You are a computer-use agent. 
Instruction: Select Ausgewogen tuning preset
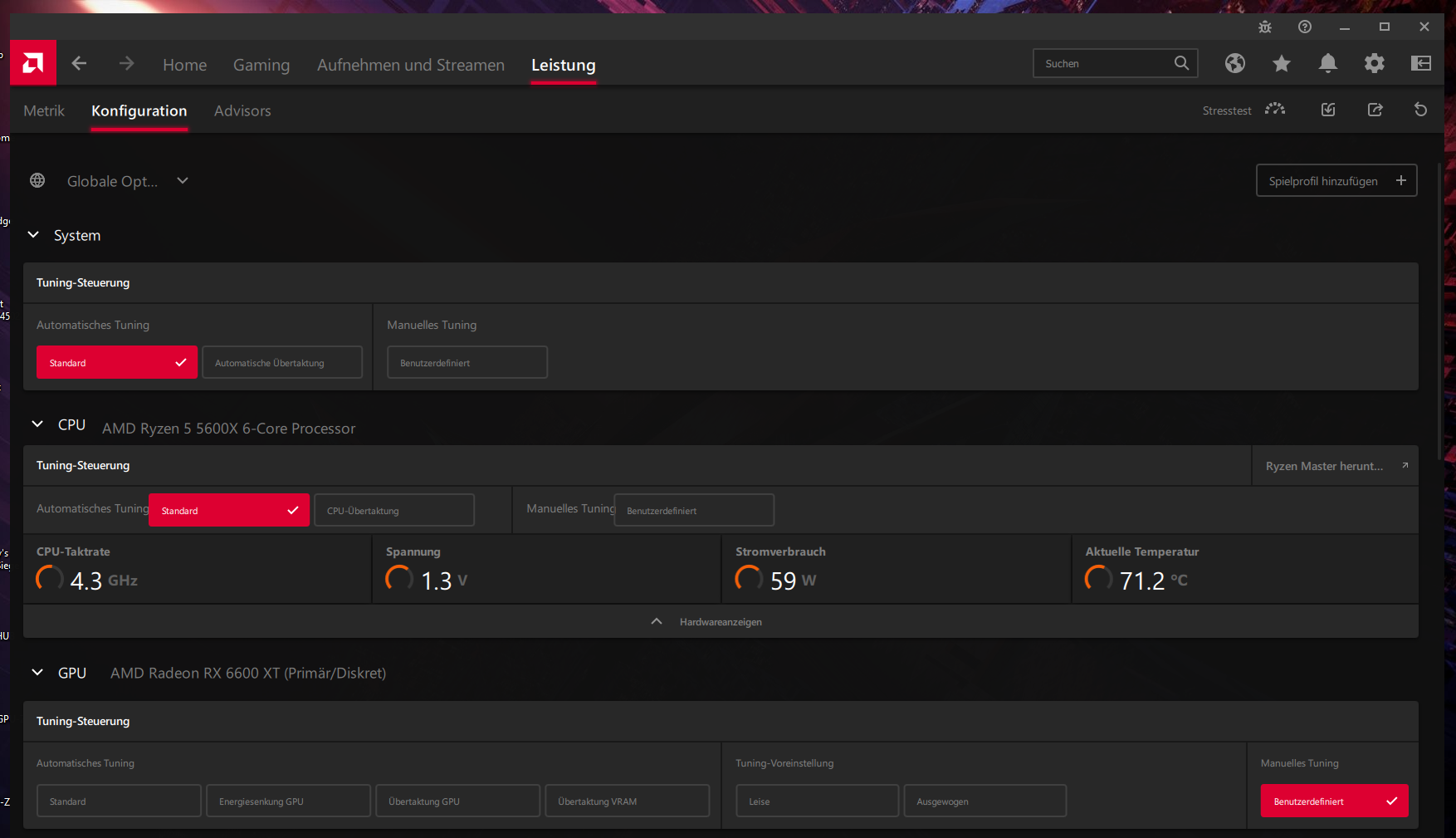point(985,801)
